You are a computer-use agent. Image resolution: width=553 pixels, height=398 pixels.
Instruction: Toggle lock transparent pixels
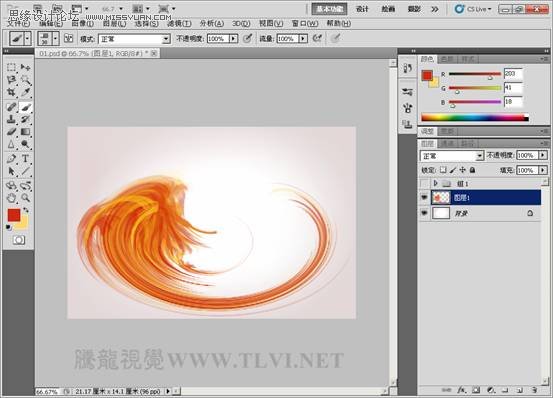443,170
